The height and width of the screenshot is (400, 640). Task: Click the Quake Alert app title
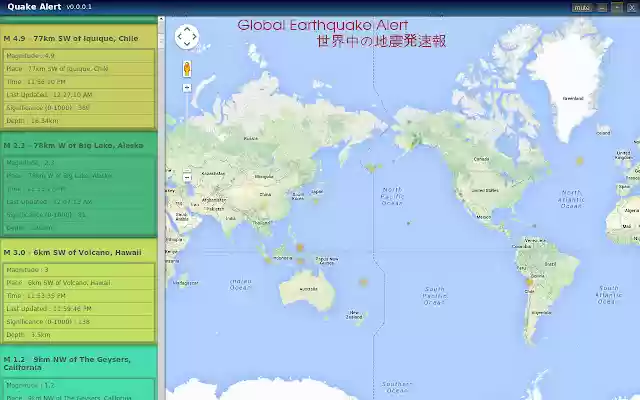click(x=34, y=7)
